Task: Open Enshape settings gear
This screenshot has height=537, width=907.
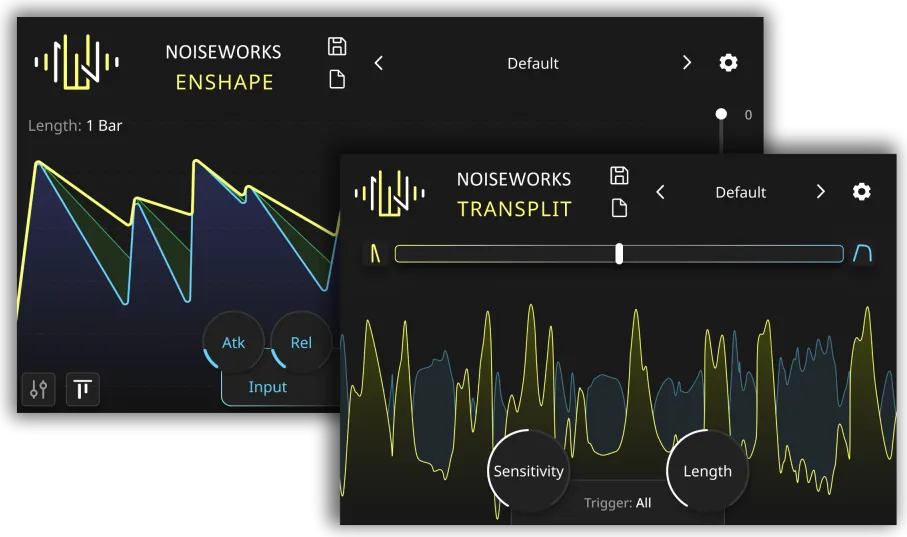Action: tap(728, 62)
